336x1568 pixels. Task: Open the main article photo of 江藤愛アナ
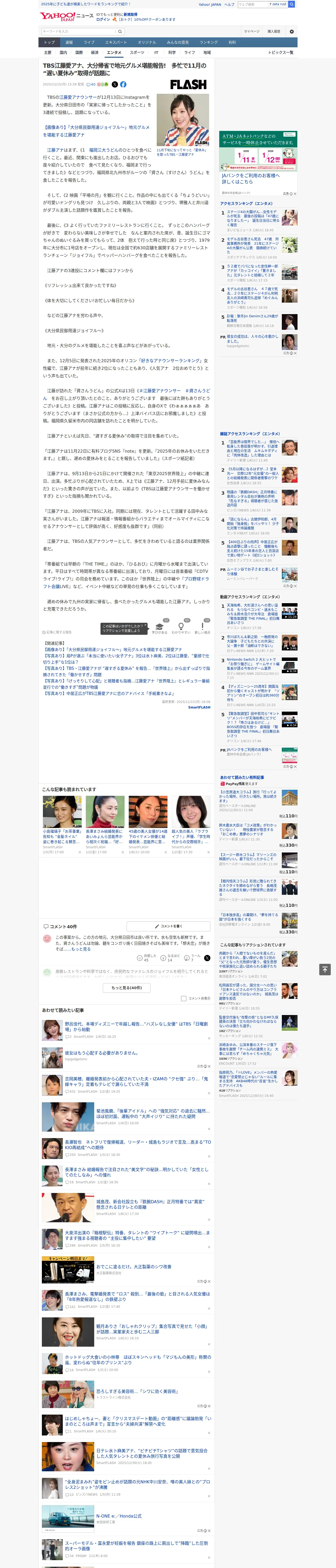click(183, 119)
